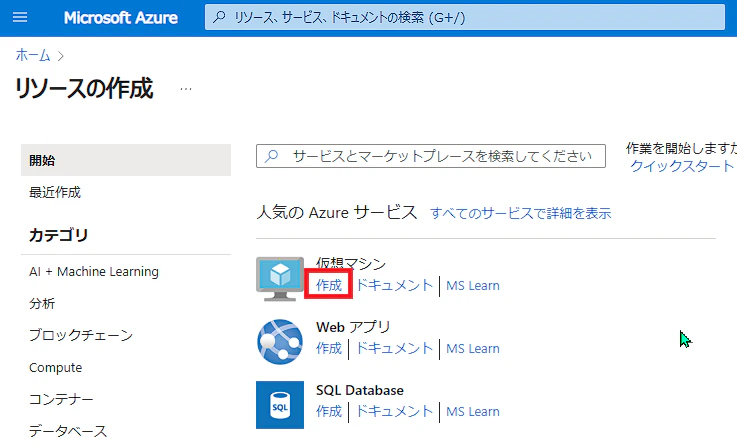Viewport: 737px width, 446px height.
Task: Open MS Learn for SQL Database
Action: [x=473, y=412]
